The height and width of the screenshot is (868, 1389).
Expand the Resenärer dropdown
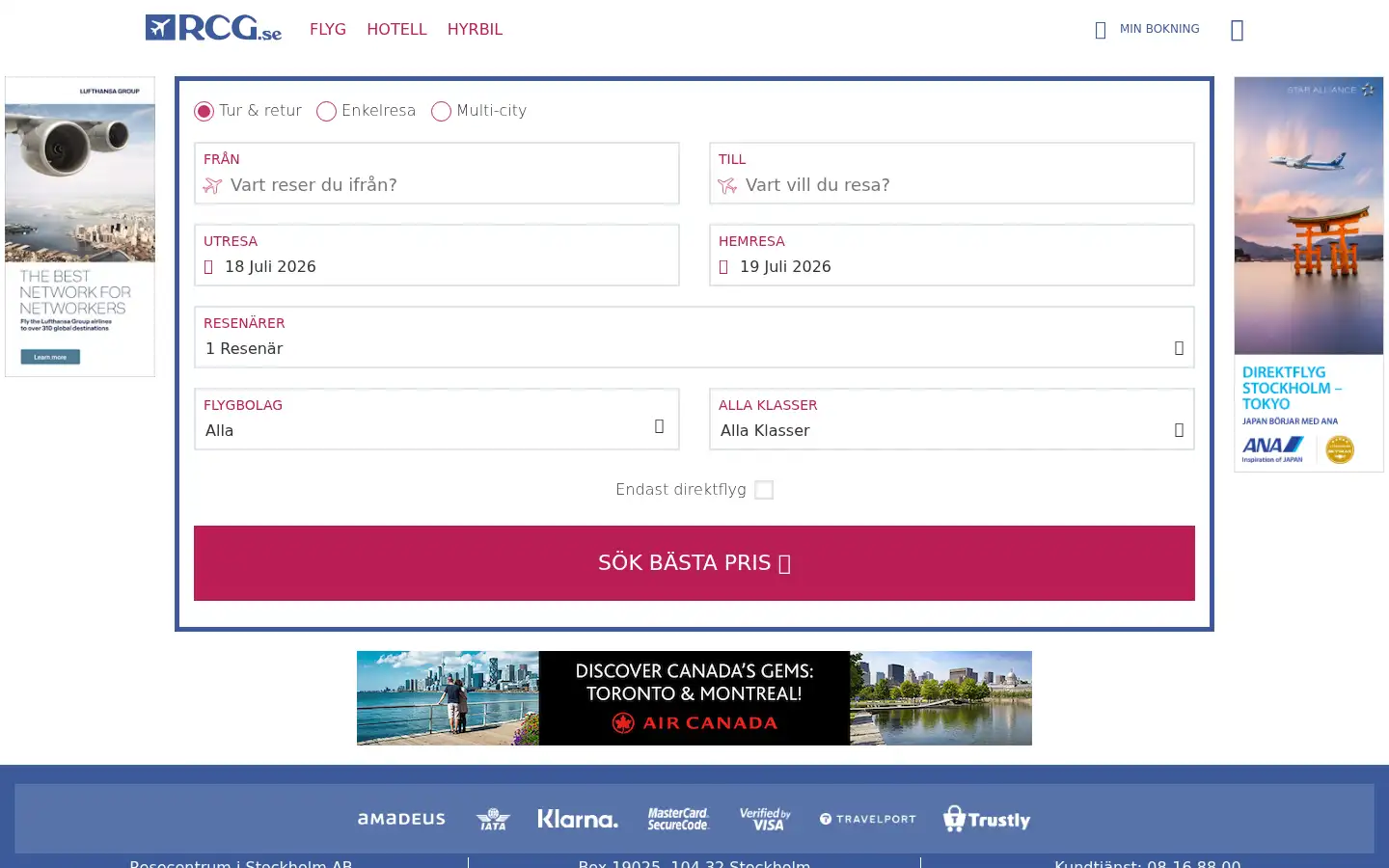(x=694, y=338)
